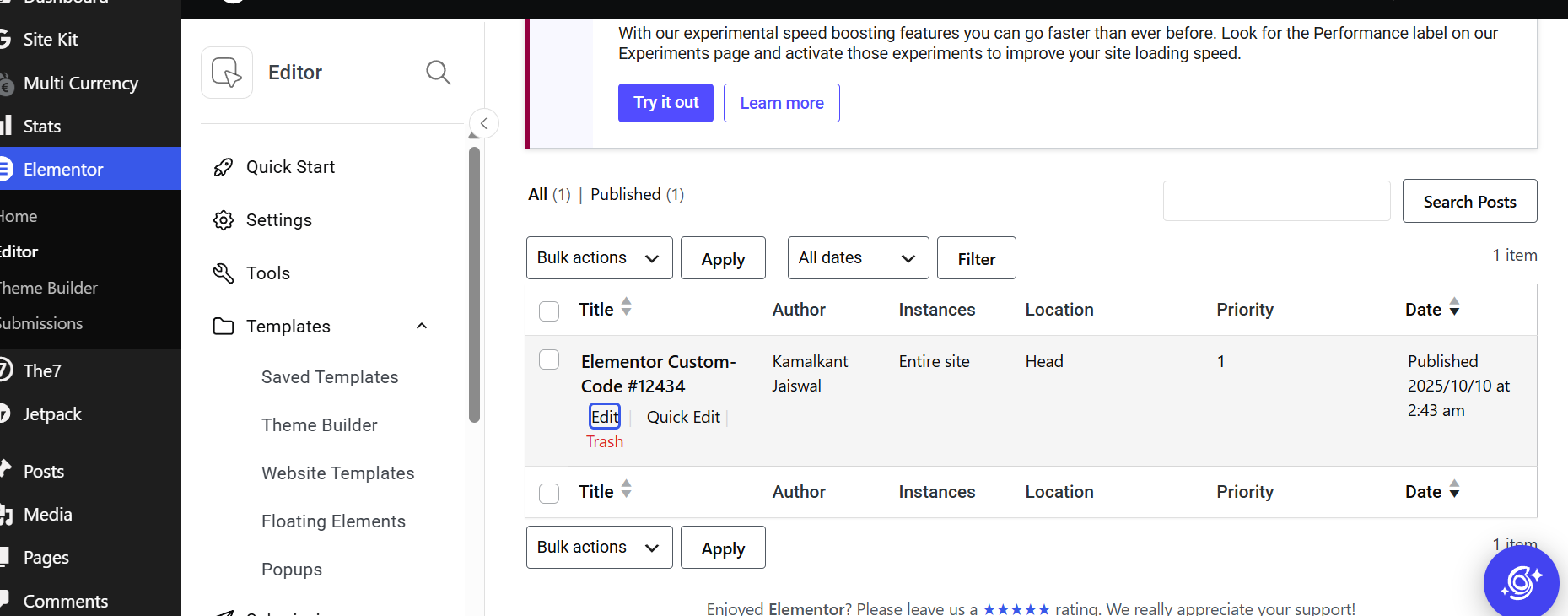The width and height of the screenshot is (1568, 616).
Task: Click the Editor cursor logo icon
Action: [x=227, y=73]
